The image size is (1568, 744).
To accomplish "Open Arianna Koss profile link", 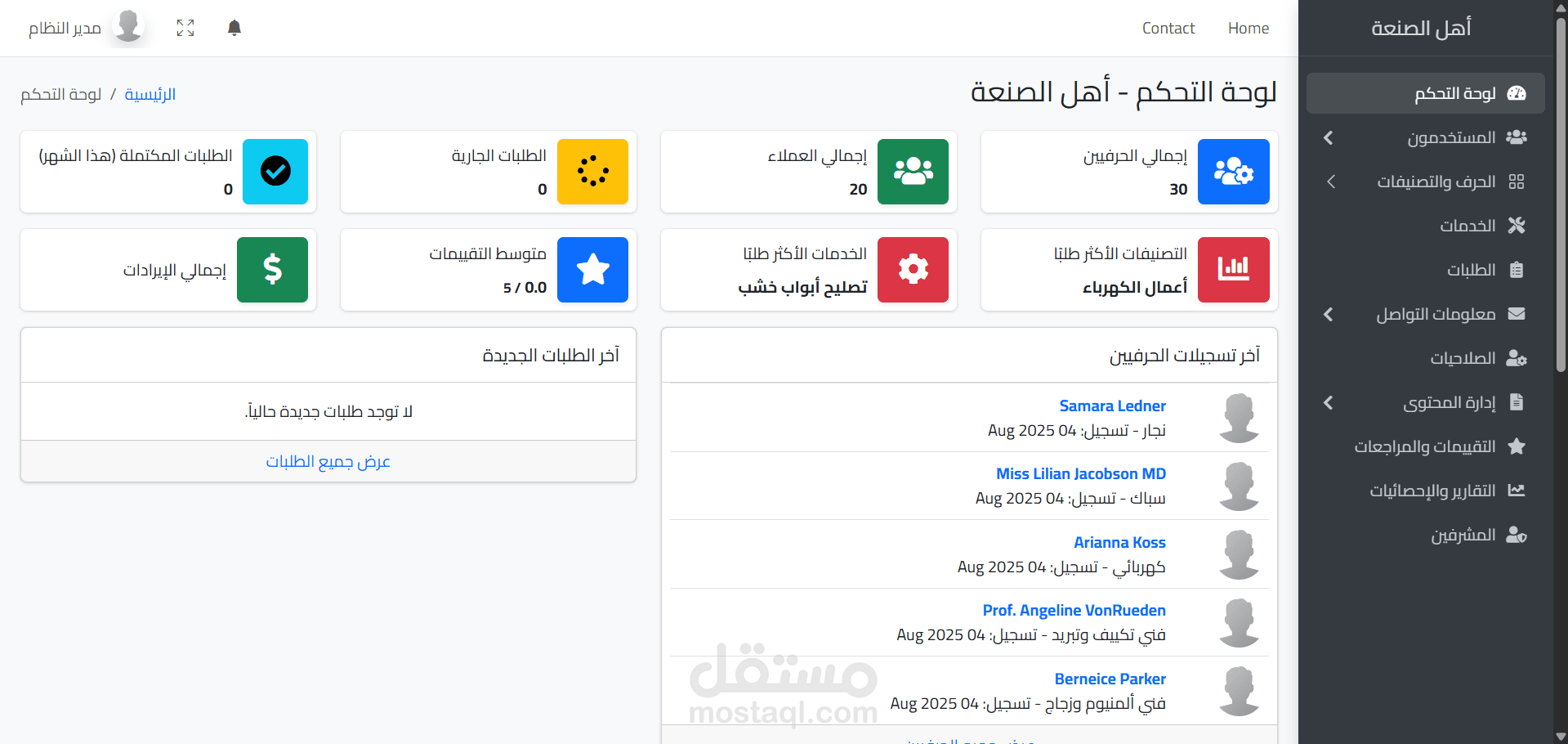I will coord(1119,542).
